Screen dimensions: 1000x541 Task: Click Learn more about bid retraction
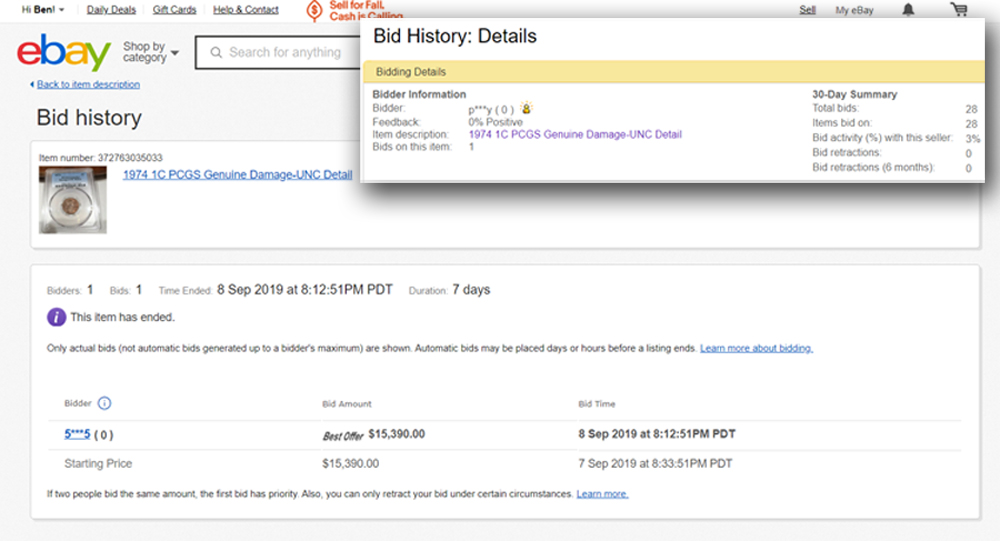click(602, 494)
